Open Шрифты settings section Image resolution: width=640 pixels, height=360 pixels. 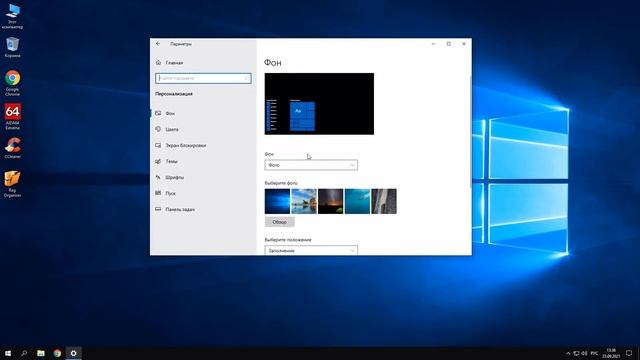point(203,177)
